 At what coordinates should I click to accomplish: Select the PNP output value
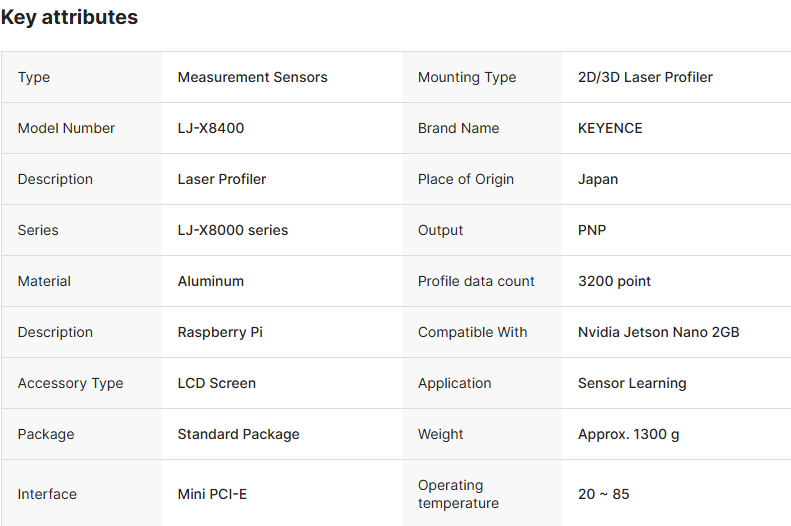coord(592,230)
